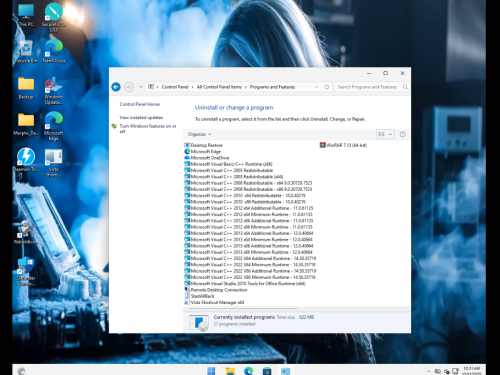The width and height of the screenshot is (500, 375).
Task: Open the Control Panel Home link
Action: 140,104
